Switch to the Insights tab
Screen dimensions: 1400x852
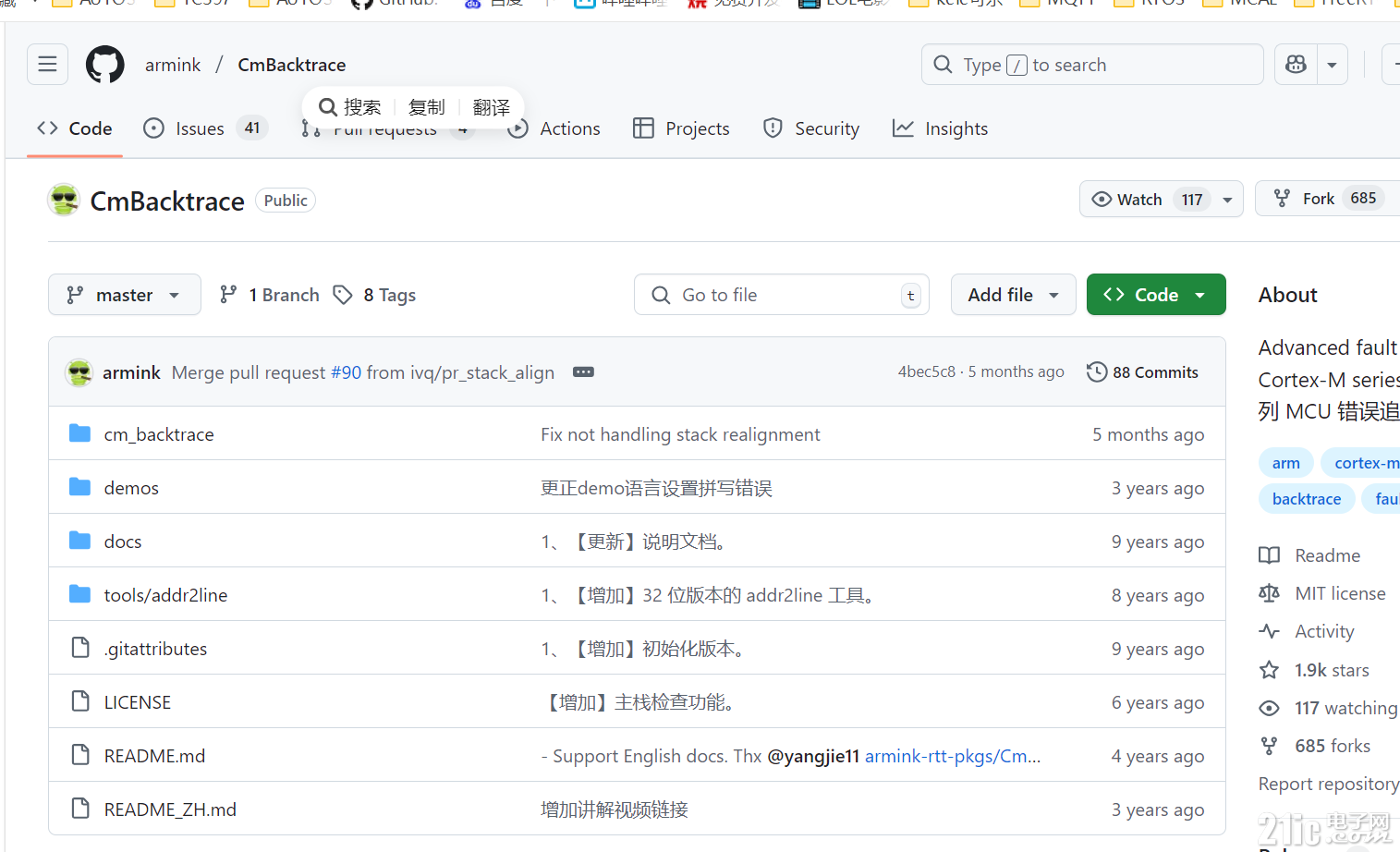[941, 128]
